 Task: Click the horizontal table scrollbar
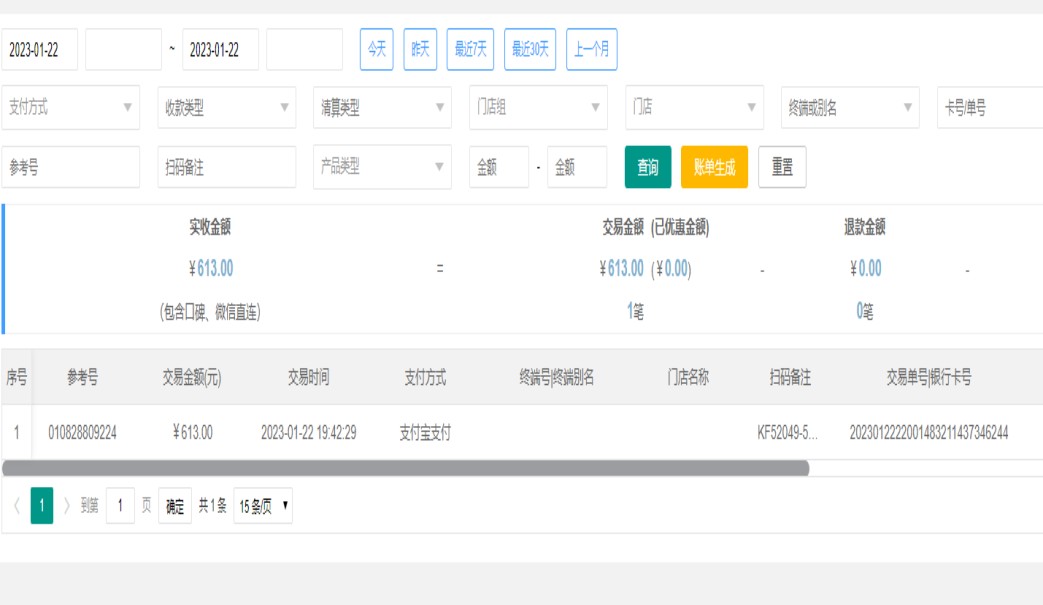tap(405, 468)
